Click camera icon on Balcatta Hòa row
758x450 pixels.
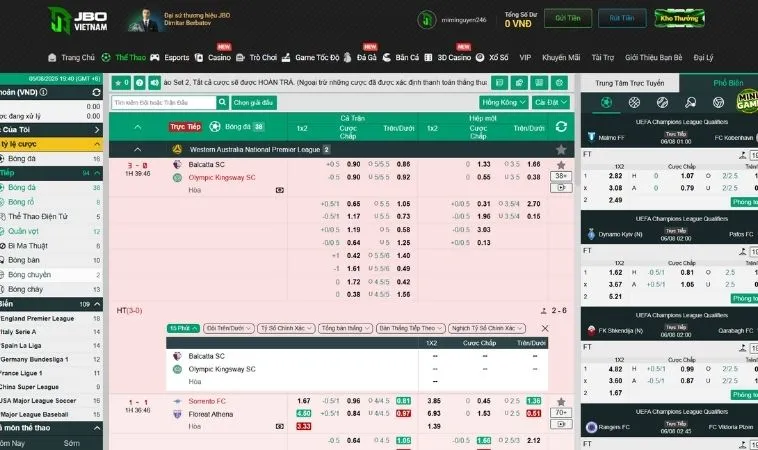pos(279,190)
